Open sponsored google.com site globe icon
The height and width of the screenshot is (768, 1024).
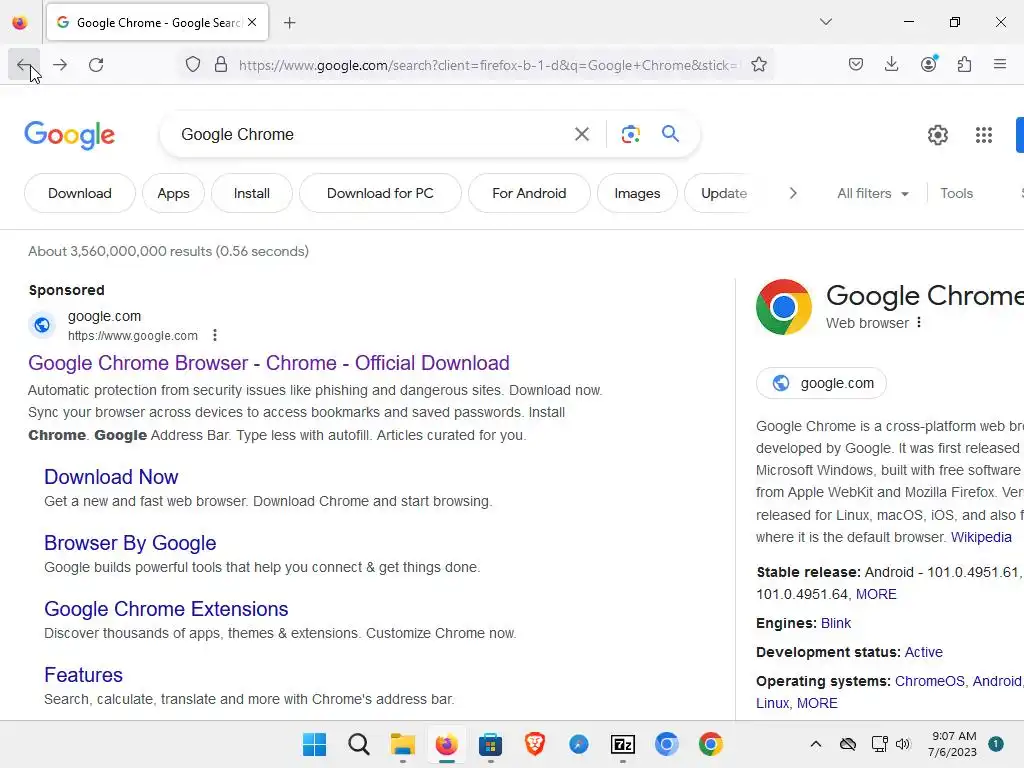point(42,325)
